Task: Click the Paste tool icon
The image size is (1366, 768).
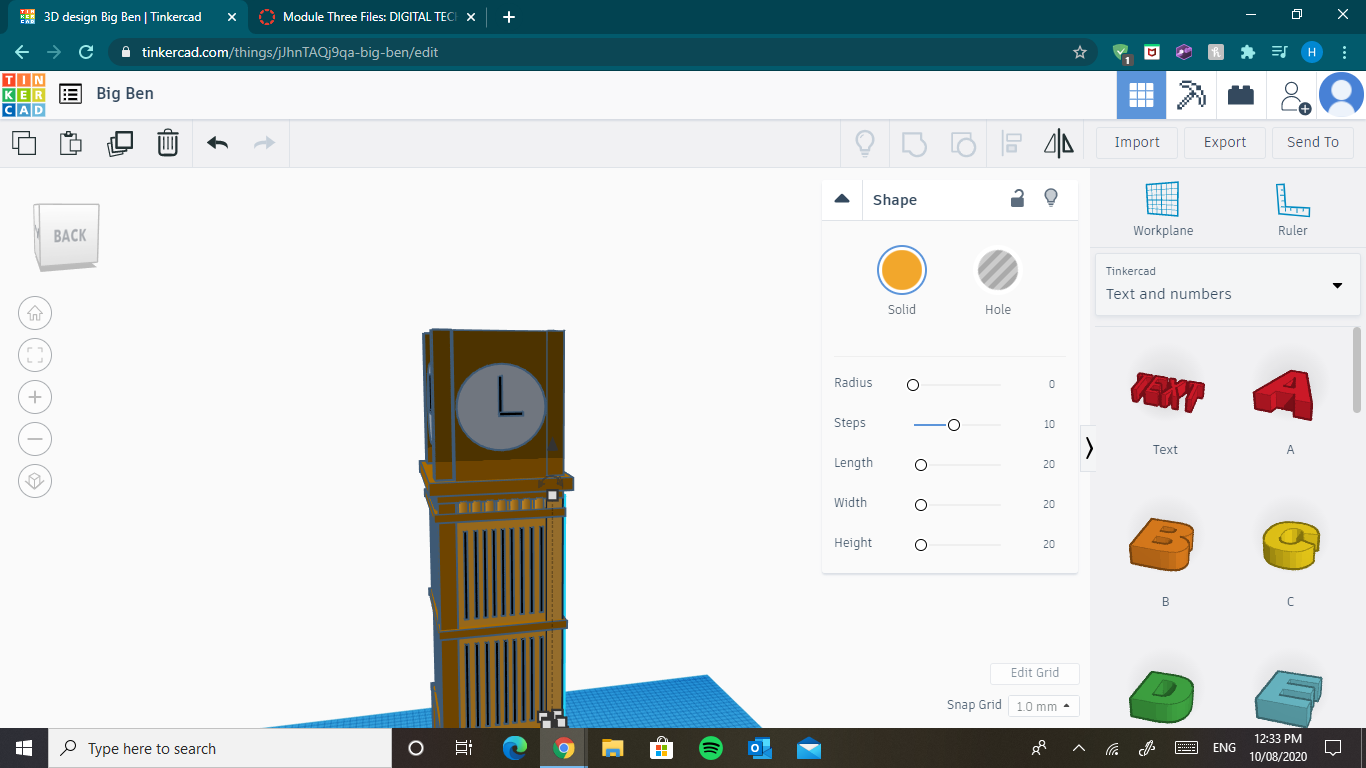Action: click(71, 143)
